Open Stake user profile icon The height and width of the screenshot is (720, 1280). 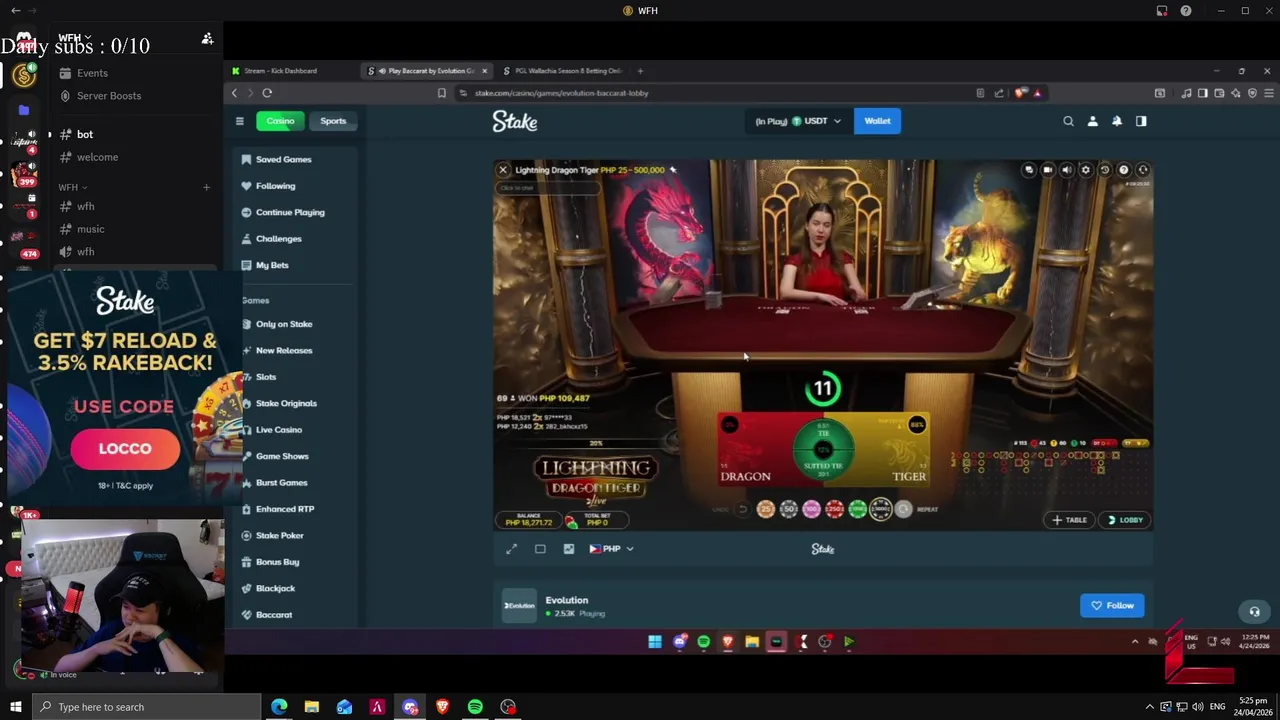coord(1092,121)
